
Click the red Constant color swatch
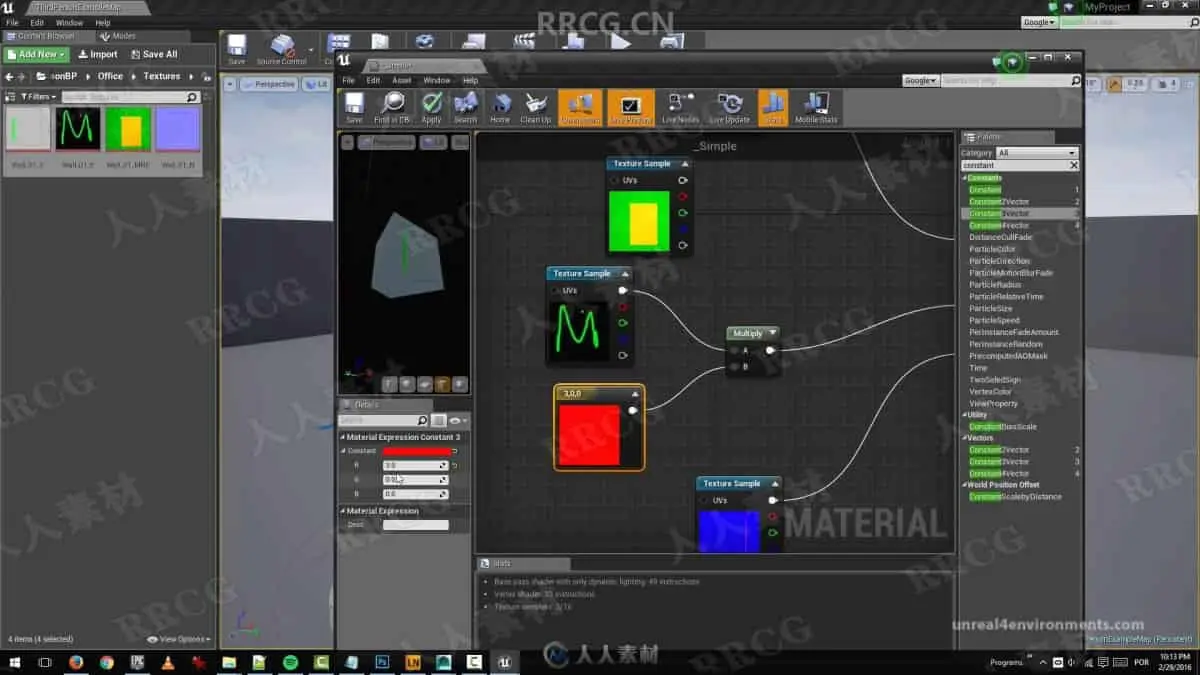(416, 451)
